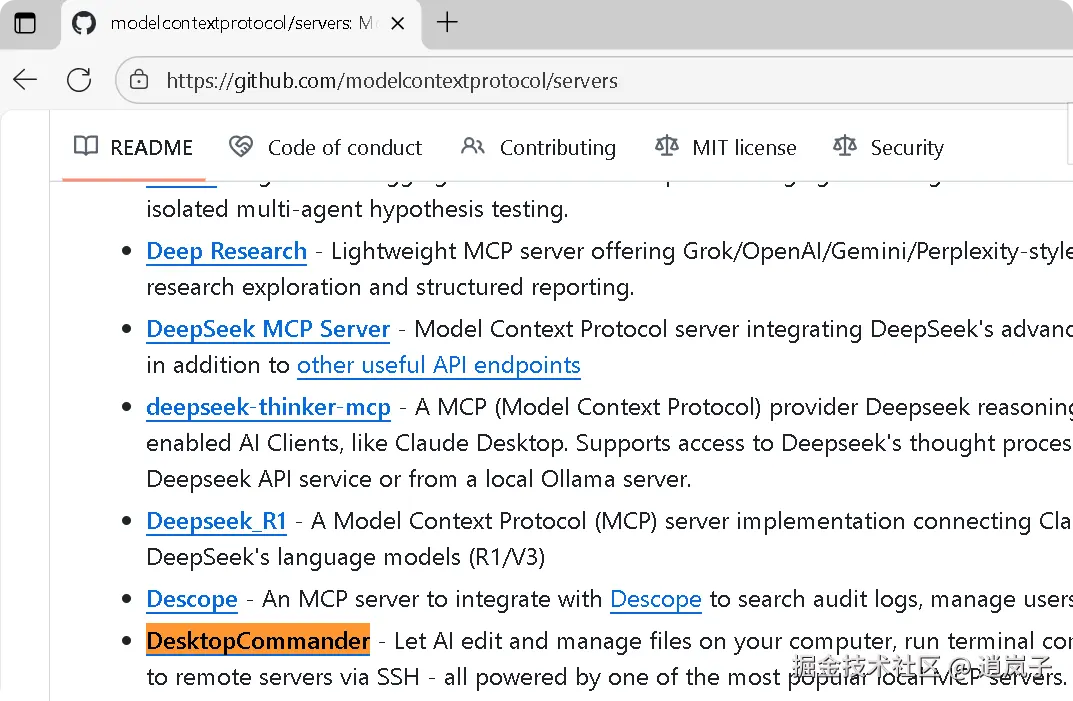
Task: Click the highlighted DesktopCommander link
Action: (258, 640)
